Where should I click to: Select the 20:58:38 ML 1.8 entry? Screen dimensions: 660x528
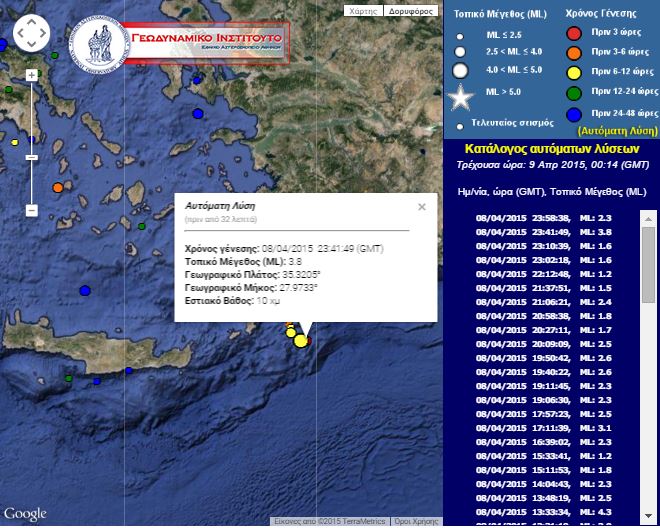543,316
